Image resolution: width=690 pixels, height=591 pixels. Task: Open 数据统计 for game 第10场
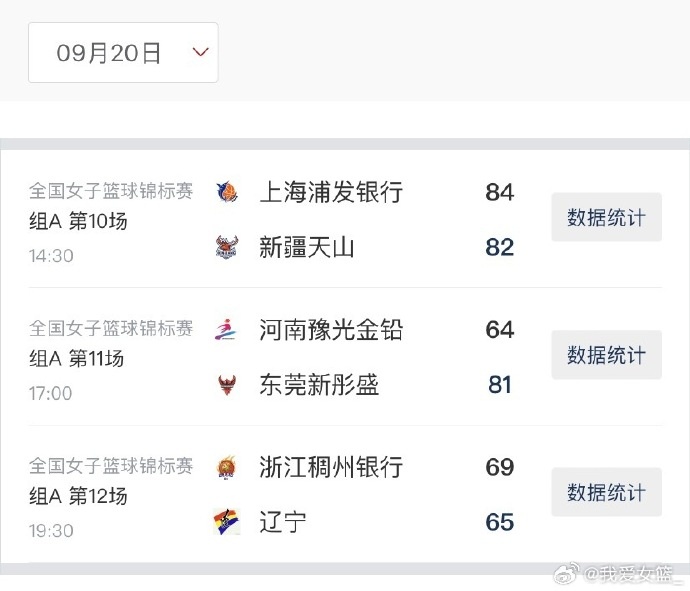[x=606, y=217]
